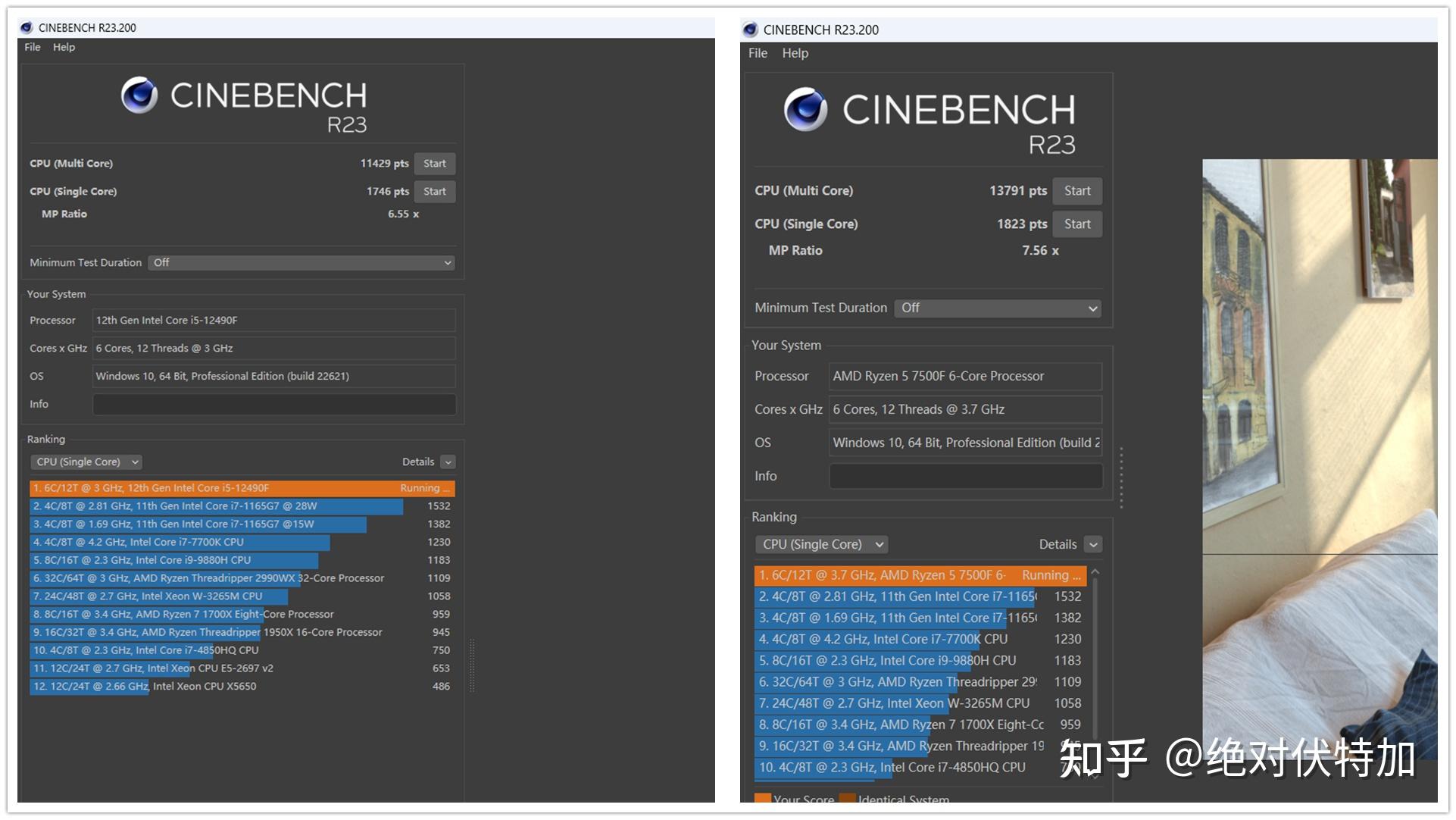Select Xeon W-3265M row in left window
Image resolution: width=1456 pixels, height=820 pixels.
[x=242, y=596]
